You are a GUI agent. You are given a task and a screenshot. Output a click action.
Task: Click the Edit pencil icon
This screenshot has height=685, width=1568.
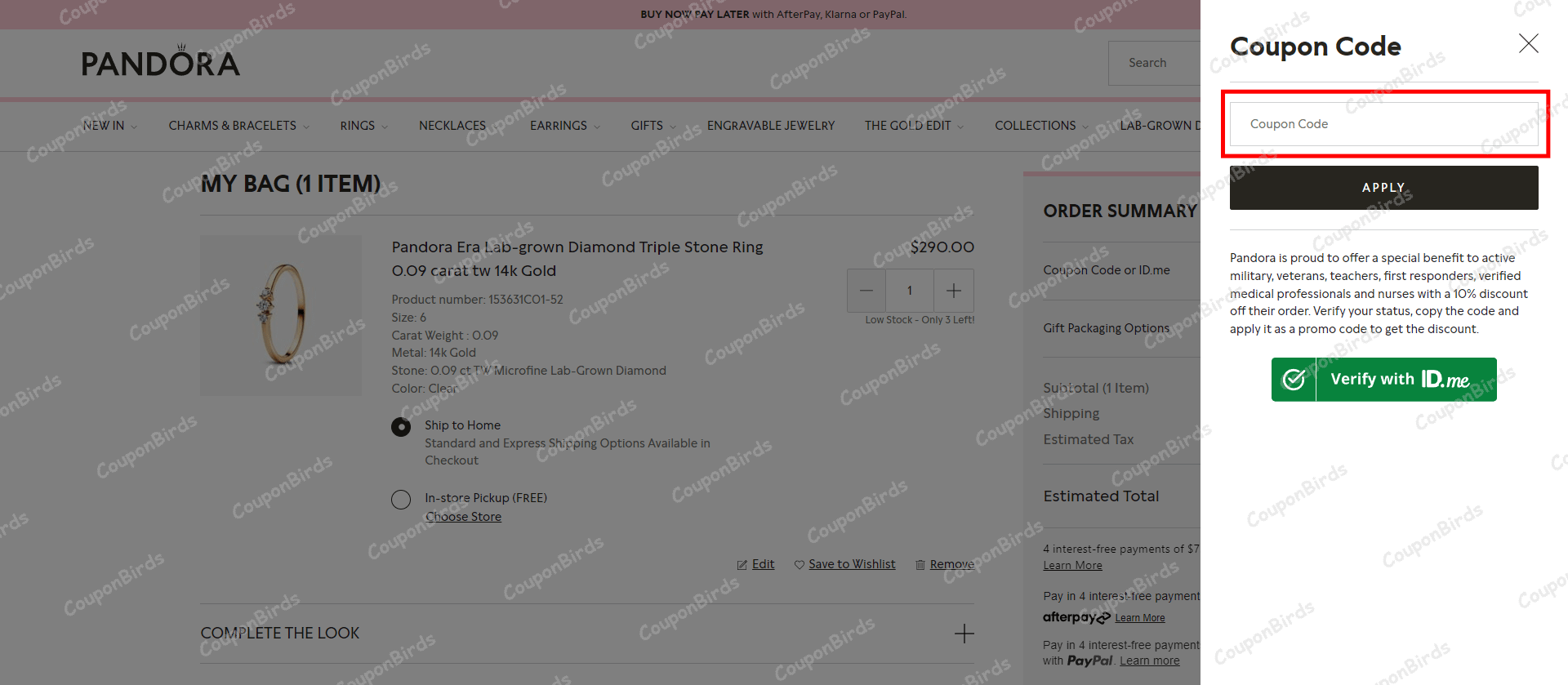(x=742, y=565)
